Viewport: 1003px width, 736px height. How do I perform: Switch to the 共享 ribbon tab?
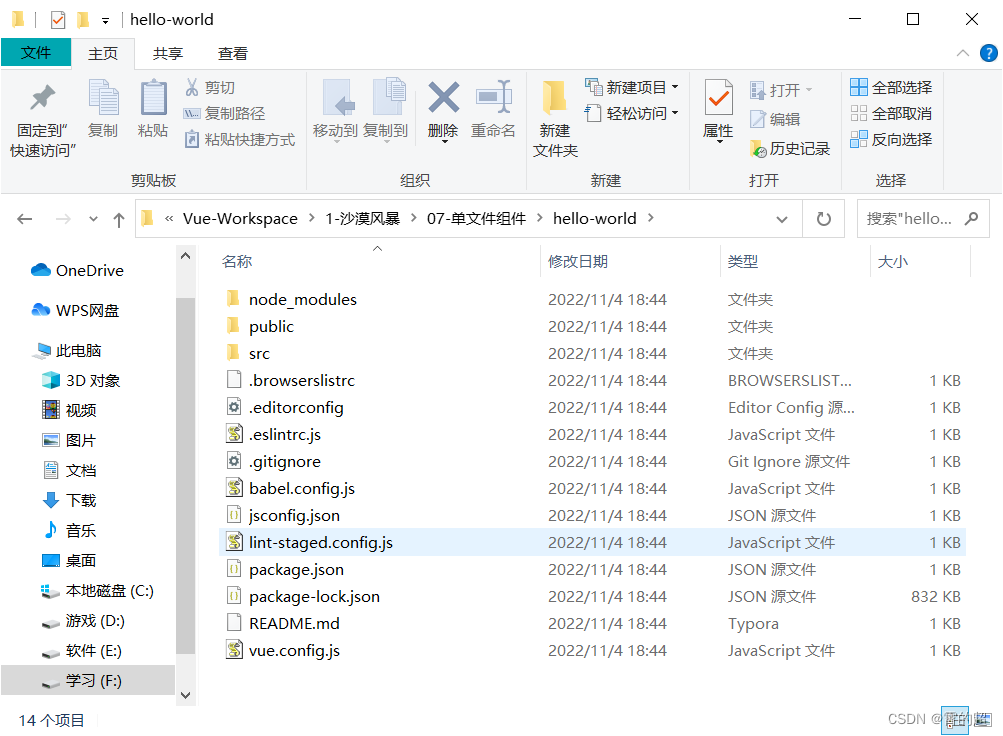tap(168, 54)
